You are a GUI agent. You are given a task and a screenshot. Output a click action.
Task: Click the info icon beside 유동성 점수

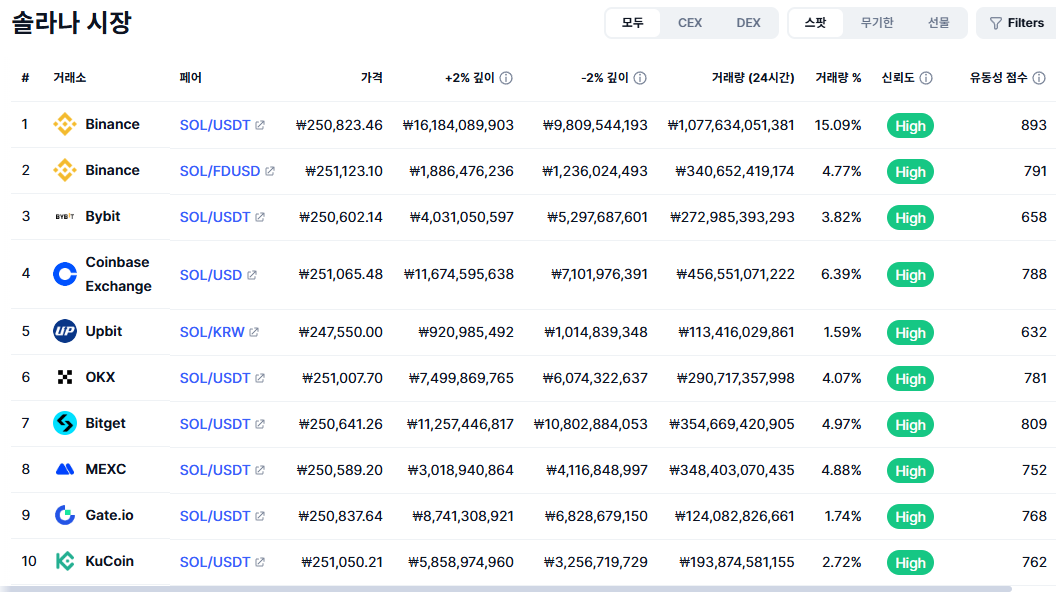click(1038, 78)
